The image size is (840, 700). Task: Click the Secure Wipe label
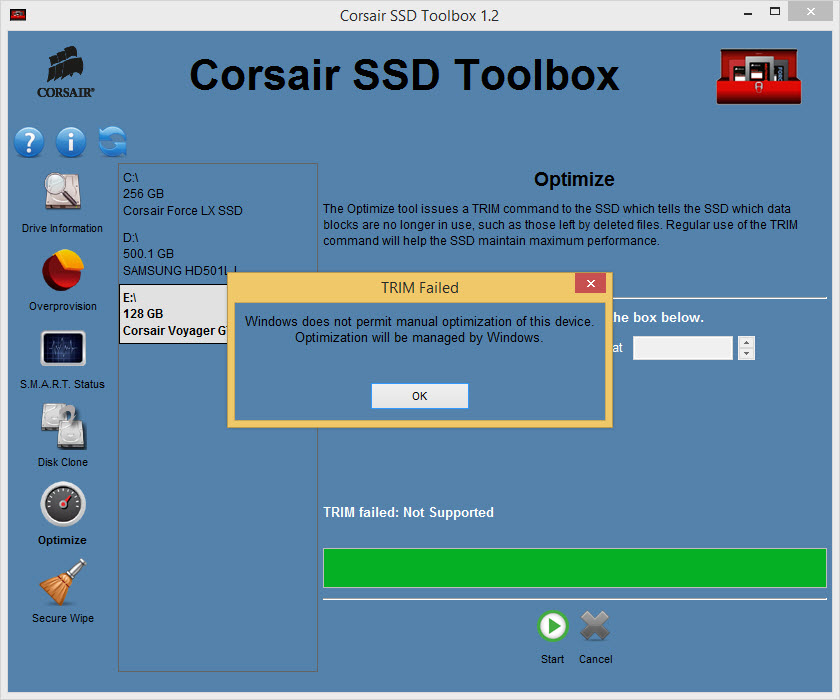(63, 618)
